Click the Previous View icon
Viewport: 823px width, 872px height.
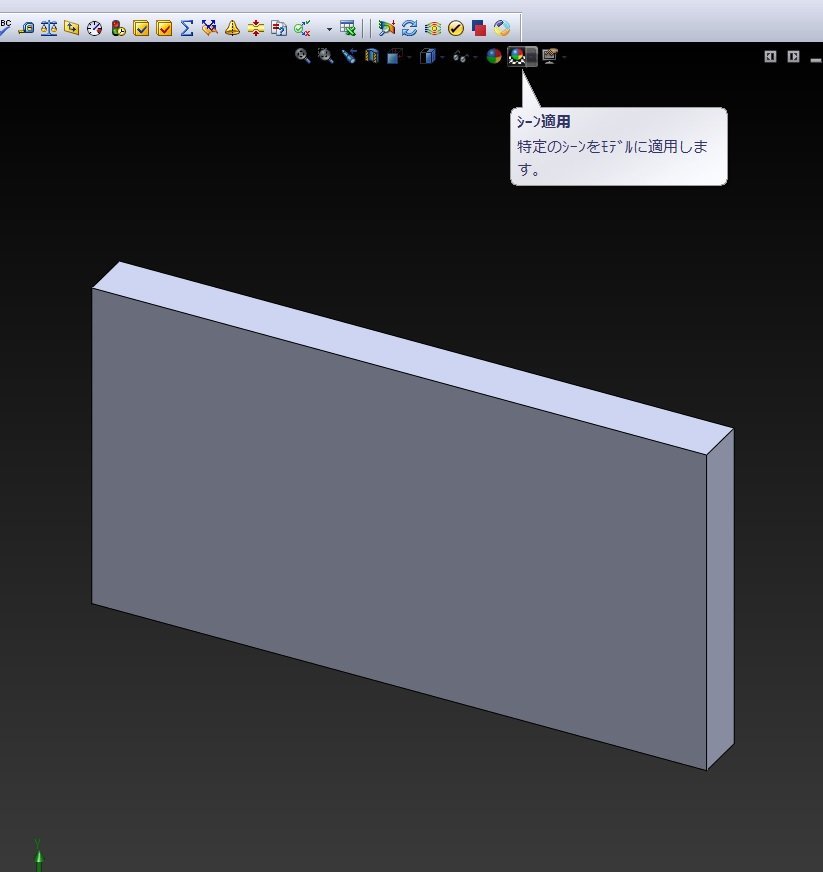(348, 57)
